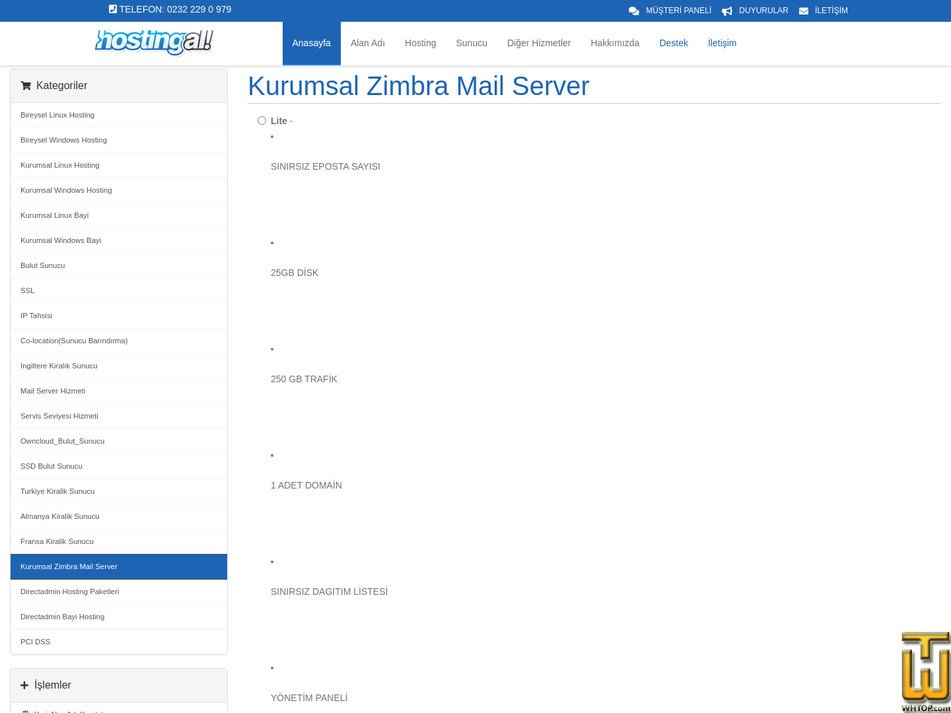Select Bireysel Windows Hosting category

[119, 140]
